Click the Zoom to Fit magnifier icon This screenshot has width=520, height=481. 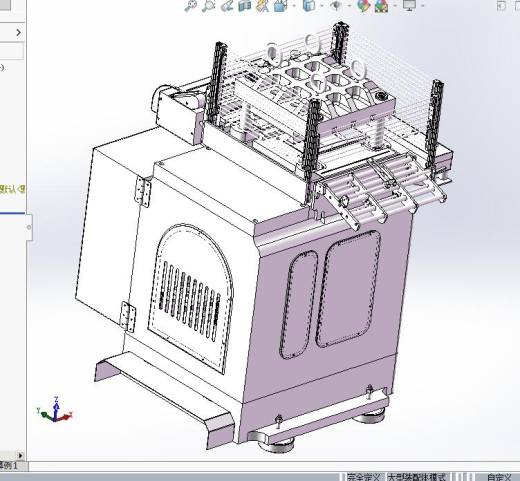click(x=191, y=6)
